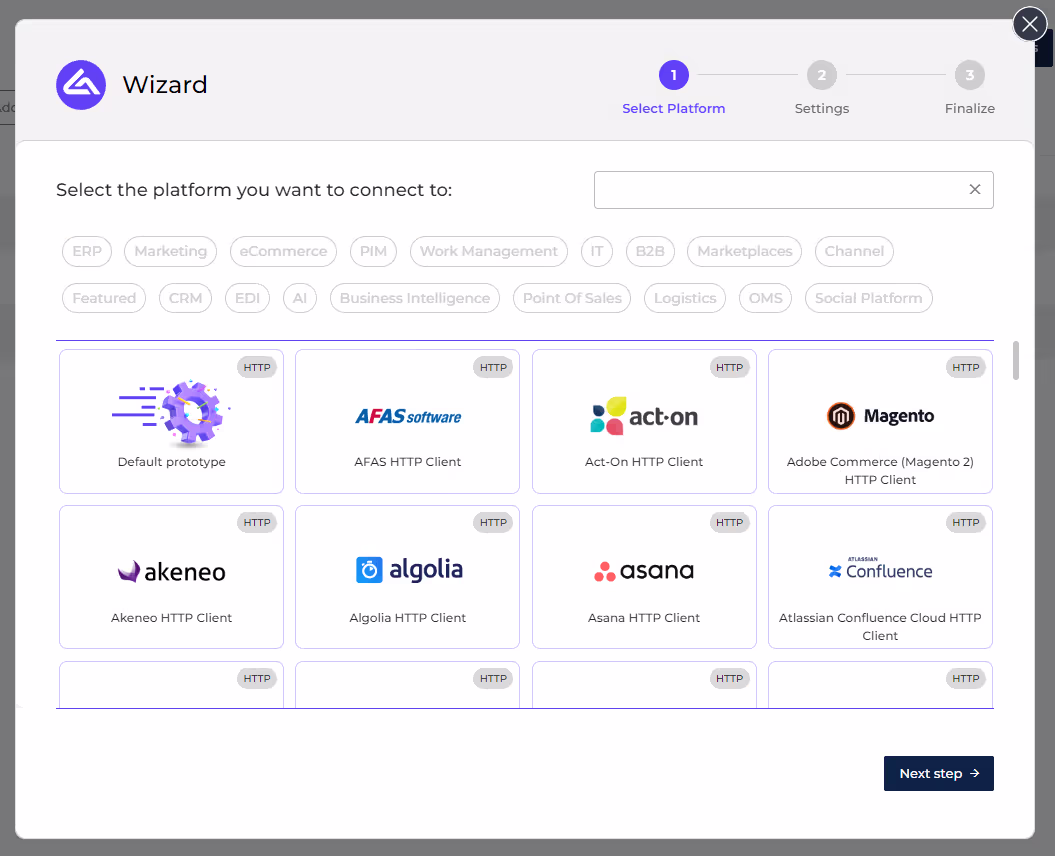Viewport: 1055px width, 856px height.
Task: Click the HTTP badge on Default prototype
Action: (257, 367)
